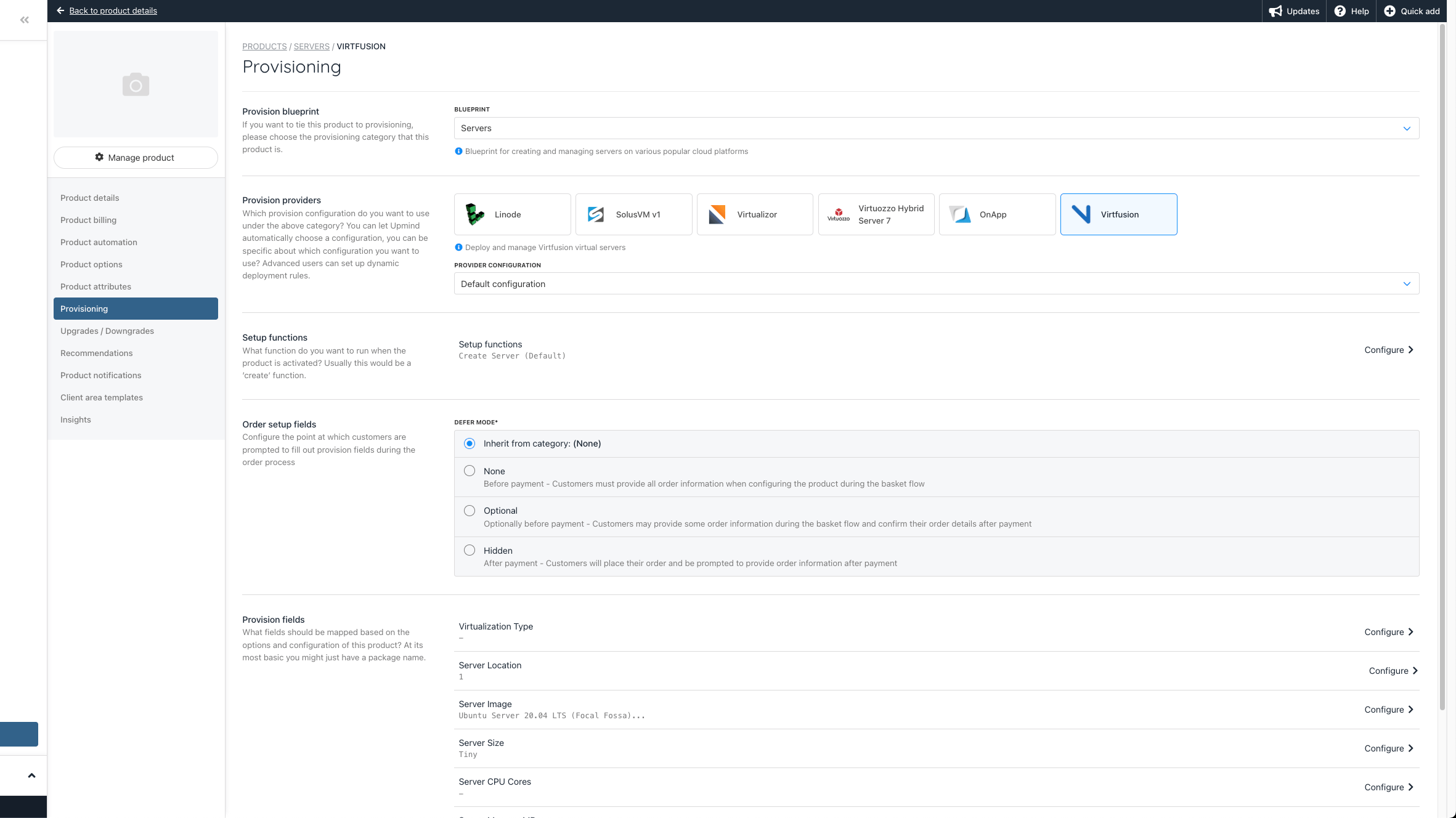Open Insights section
1456x818 pixels.
coord(136,419)
